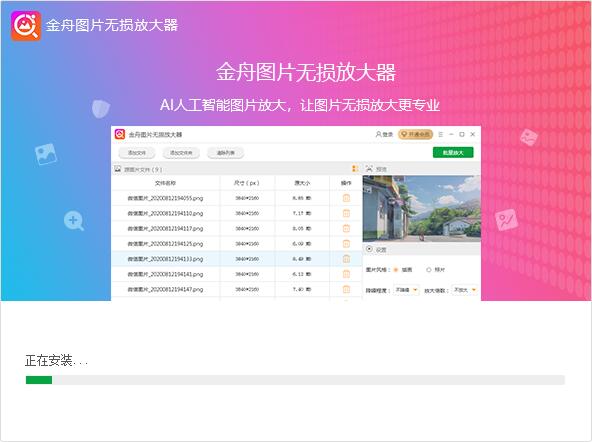
Task: Click the green installation progress bar
Action: pos(39,380)
